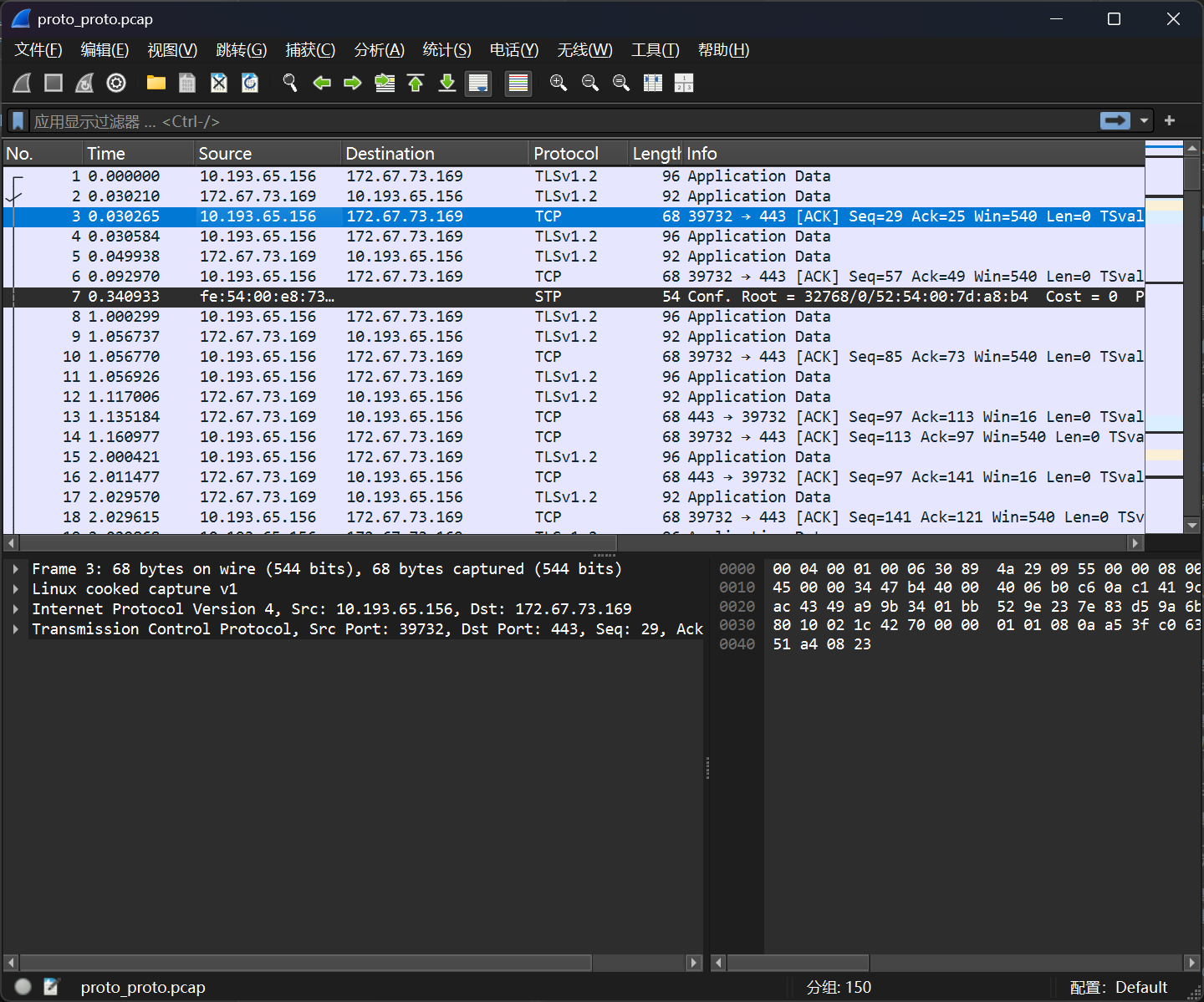
Task: Select packet 17 at 2.029570
Action: pos(574,497)
